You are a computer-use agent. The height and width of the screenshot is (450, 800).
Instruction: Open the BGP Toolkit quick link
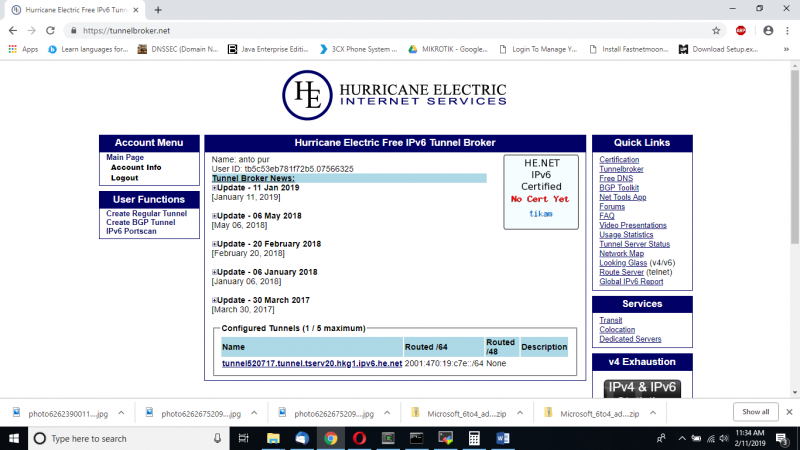pyautogui.click(x=619, y=188)
